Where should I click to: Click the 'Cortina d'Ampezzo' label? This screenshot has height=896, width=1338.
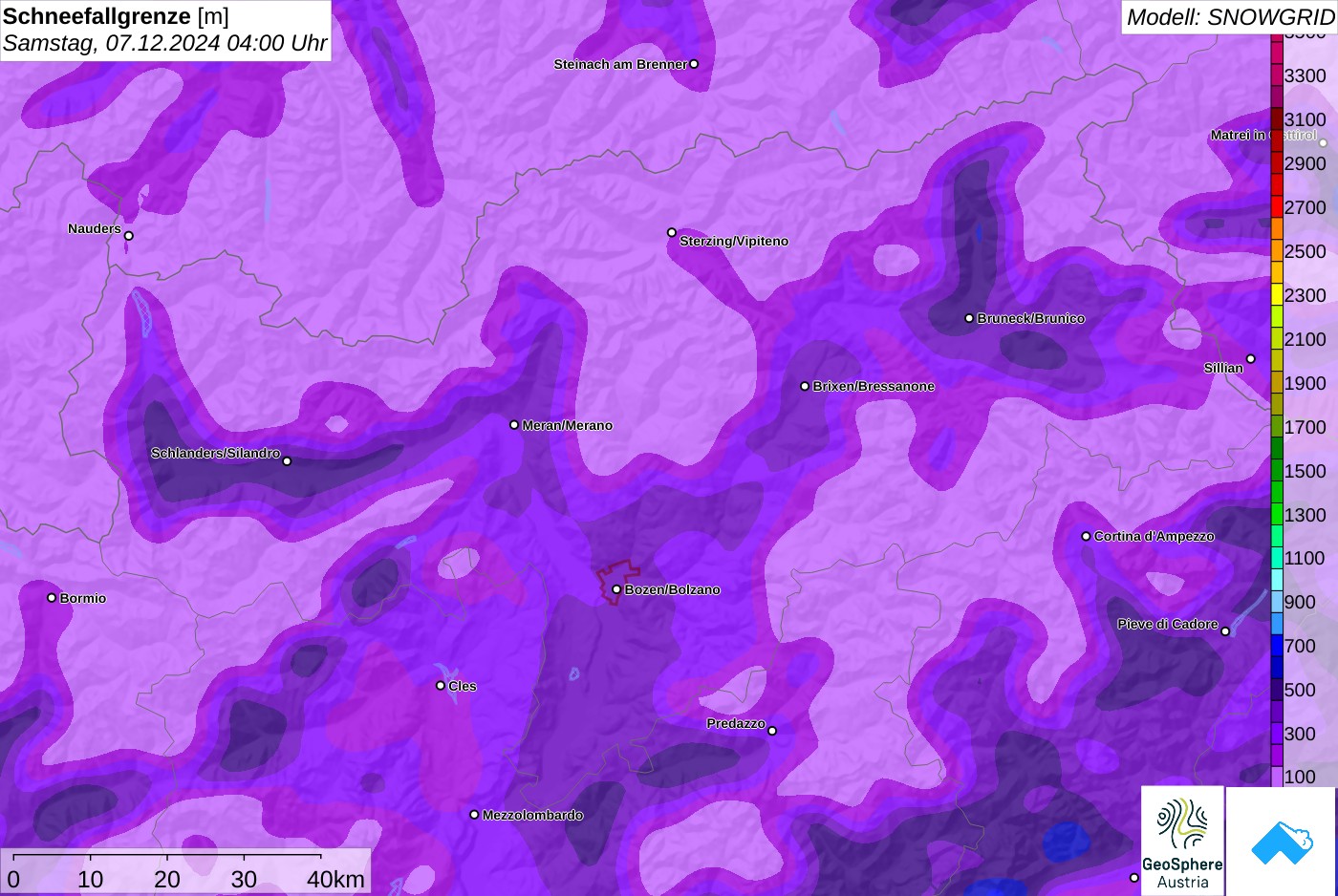tap(1155, 536)
